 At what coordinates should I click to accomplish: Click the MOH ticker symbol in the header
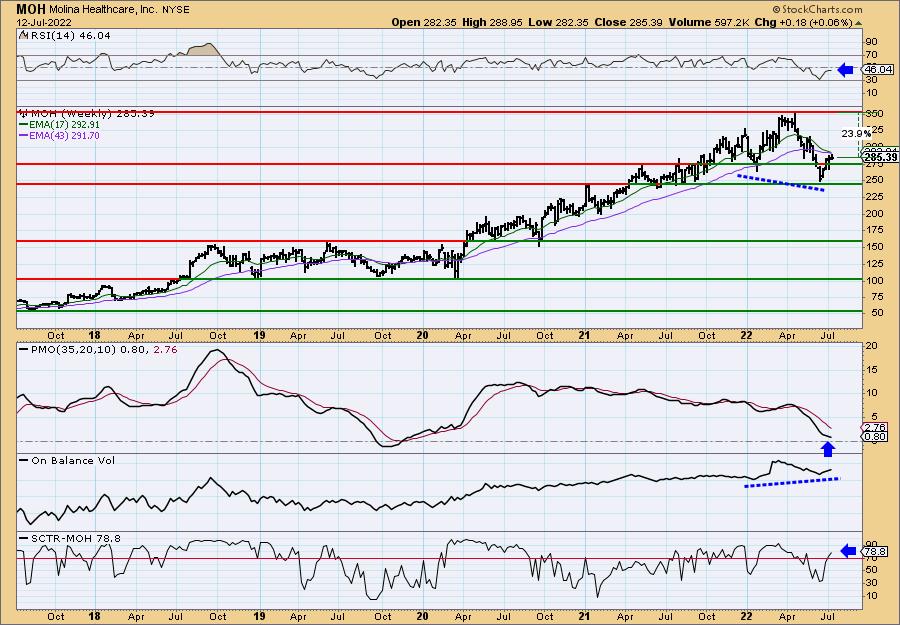click(x=30, y=9)
